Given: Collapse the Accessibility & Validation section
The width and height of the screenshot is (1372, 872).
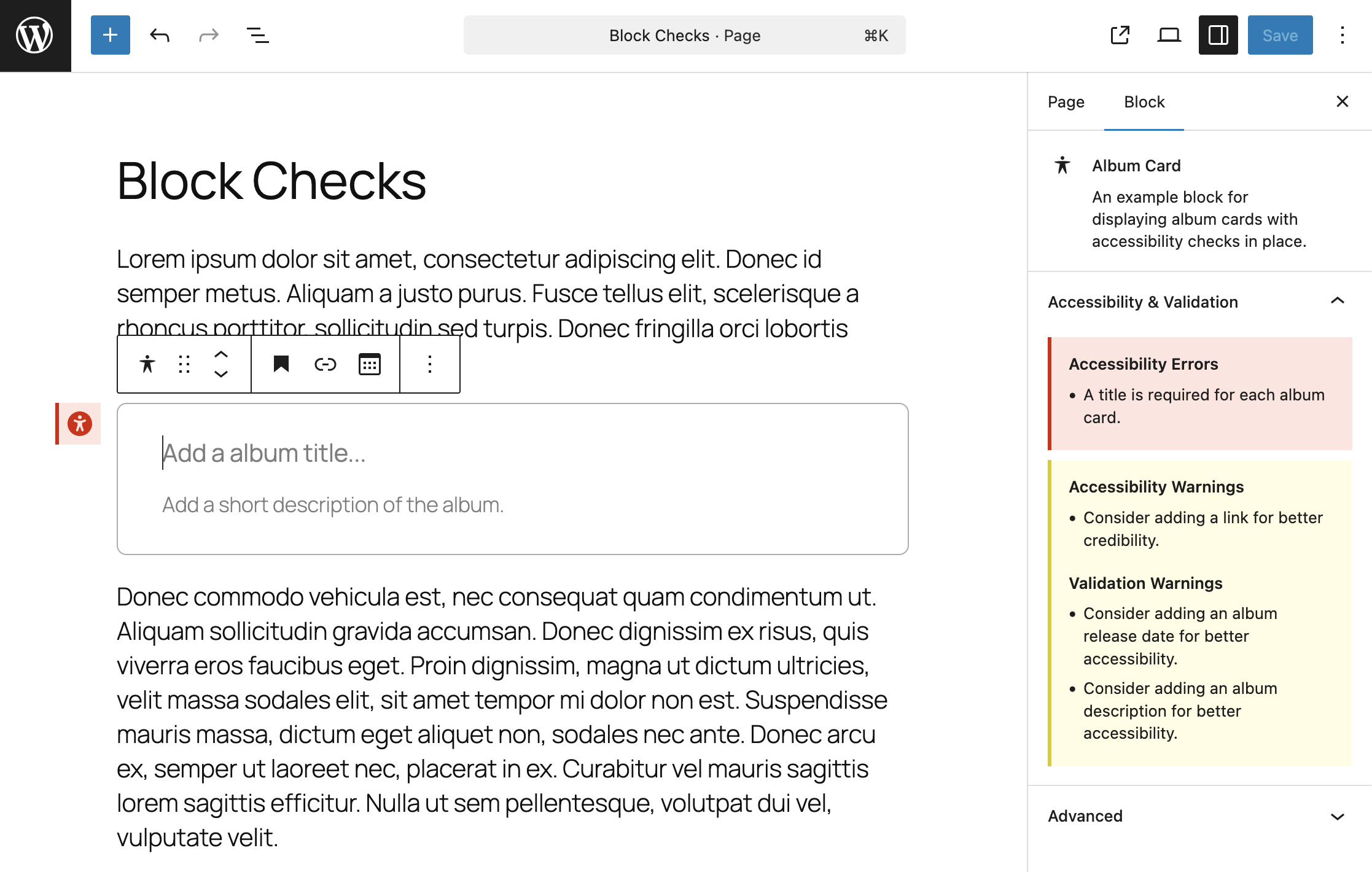Looking at the screenshot, I should [x=1337, y=302].
